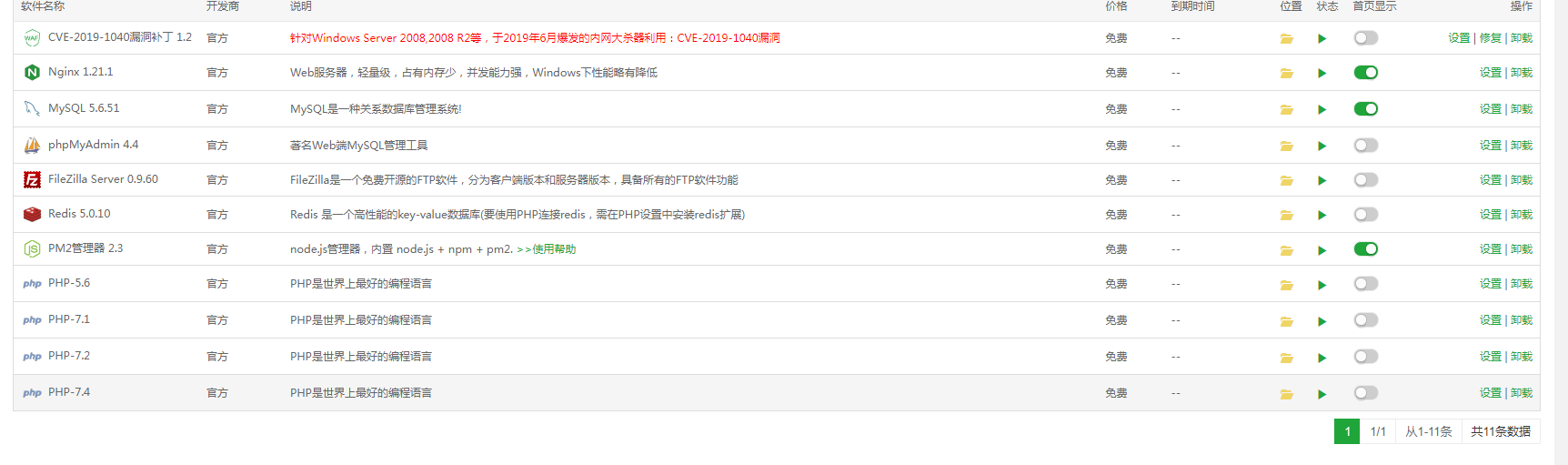Click 卸载 for FileZilla Server
The width and height of the screenshot is (1568, 465).
1522,180
